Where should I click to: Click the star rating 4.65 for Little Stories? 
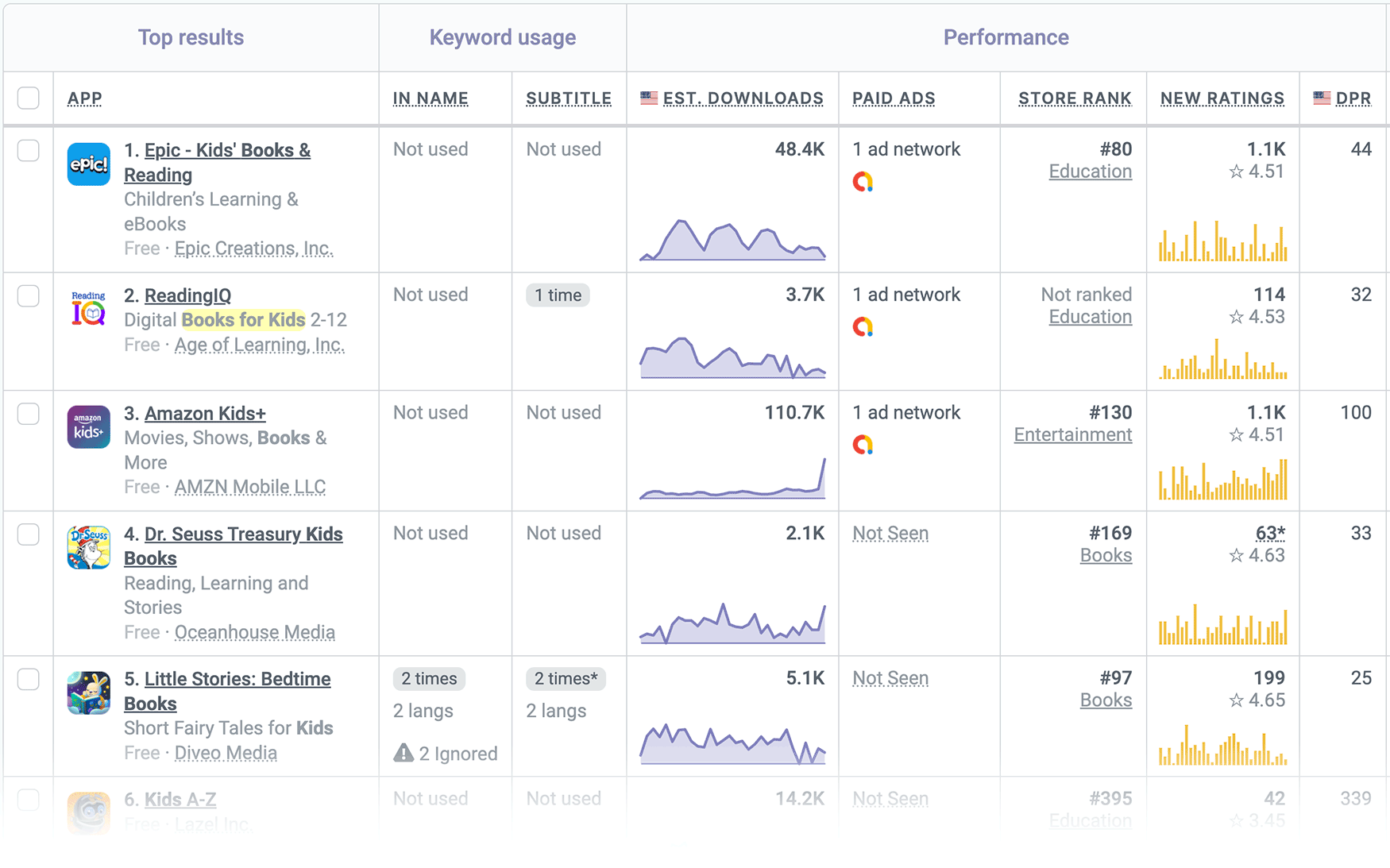point(1257,700)
